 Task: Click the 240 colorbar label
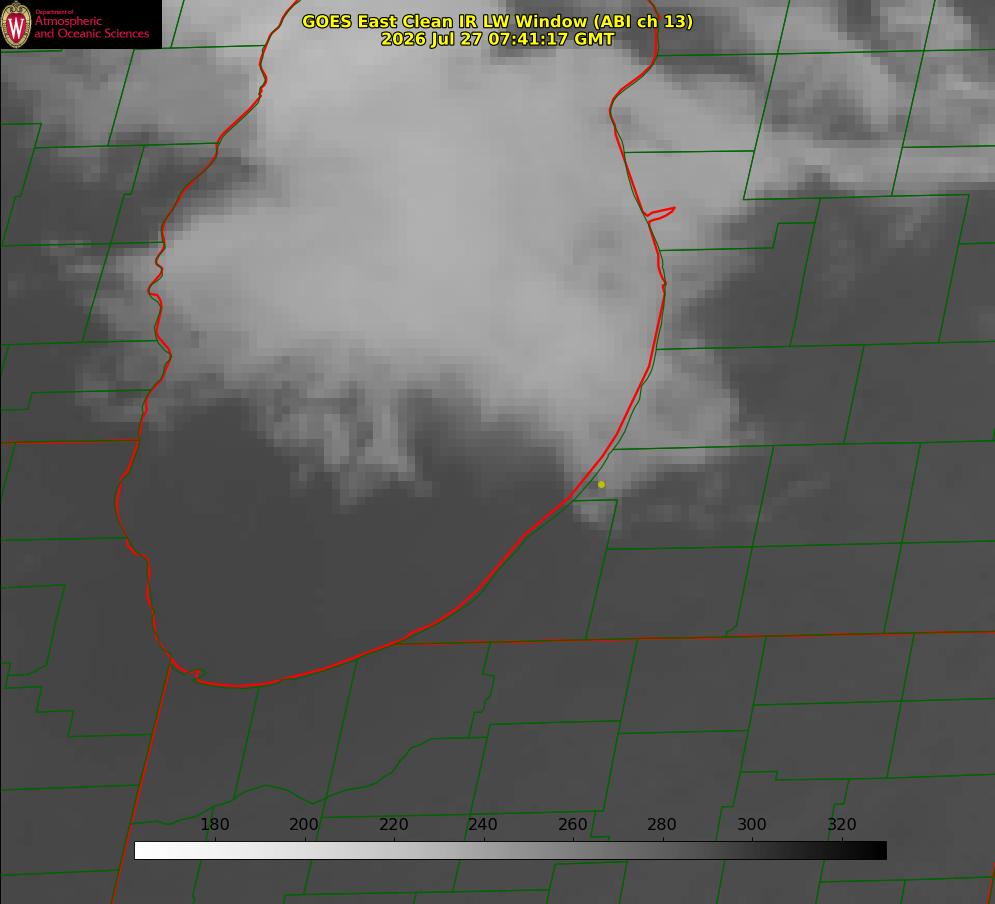[483, 824]
